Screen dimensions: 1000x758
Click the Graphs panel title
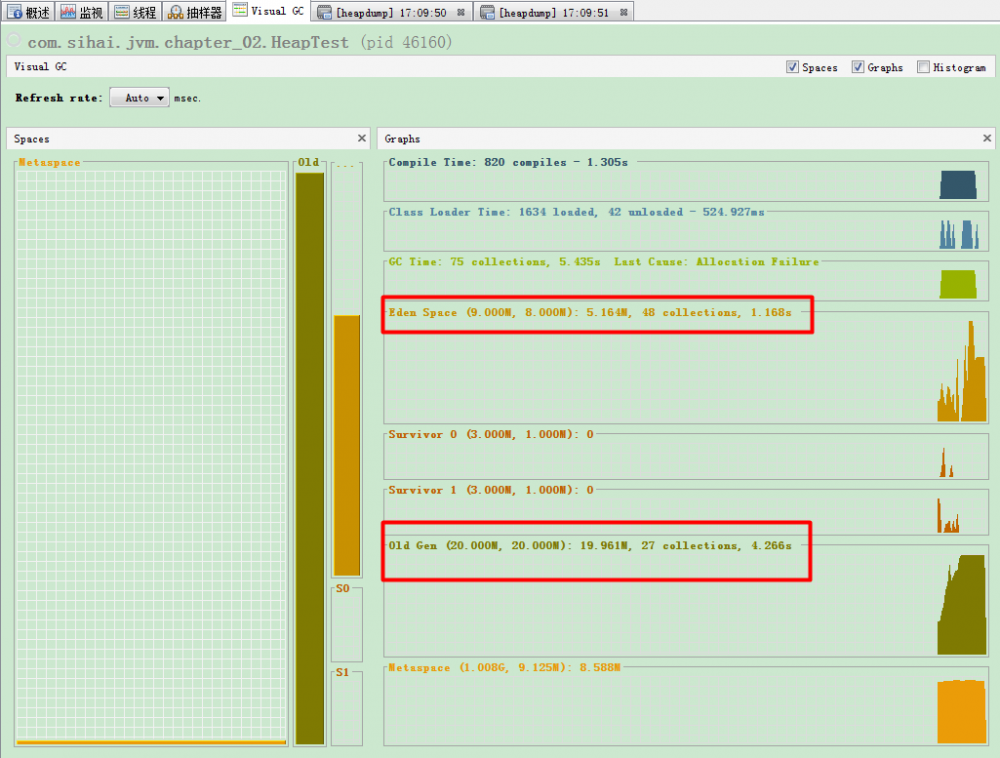[x=402, y=138]
